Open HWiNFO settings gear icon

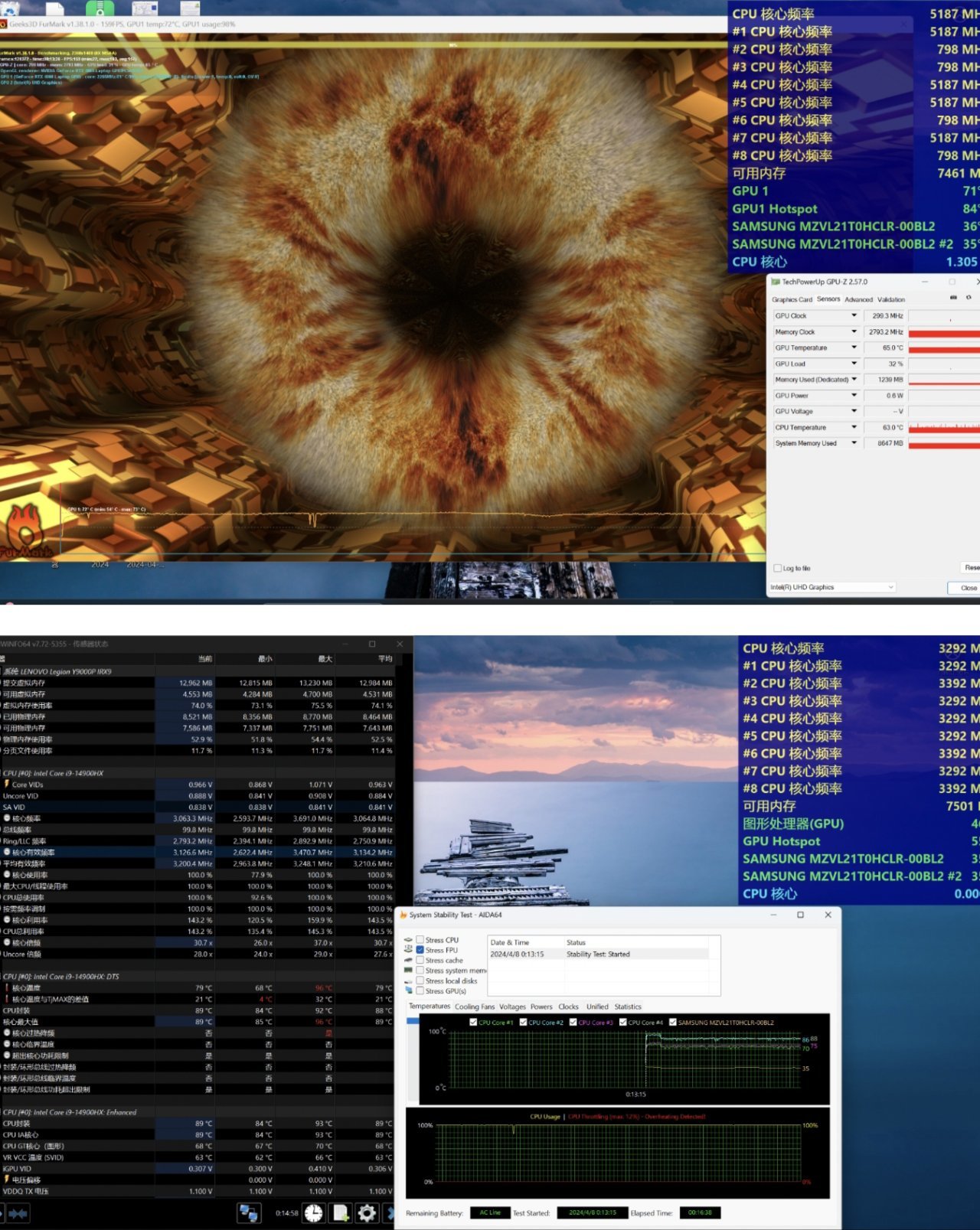[367, 1212]
